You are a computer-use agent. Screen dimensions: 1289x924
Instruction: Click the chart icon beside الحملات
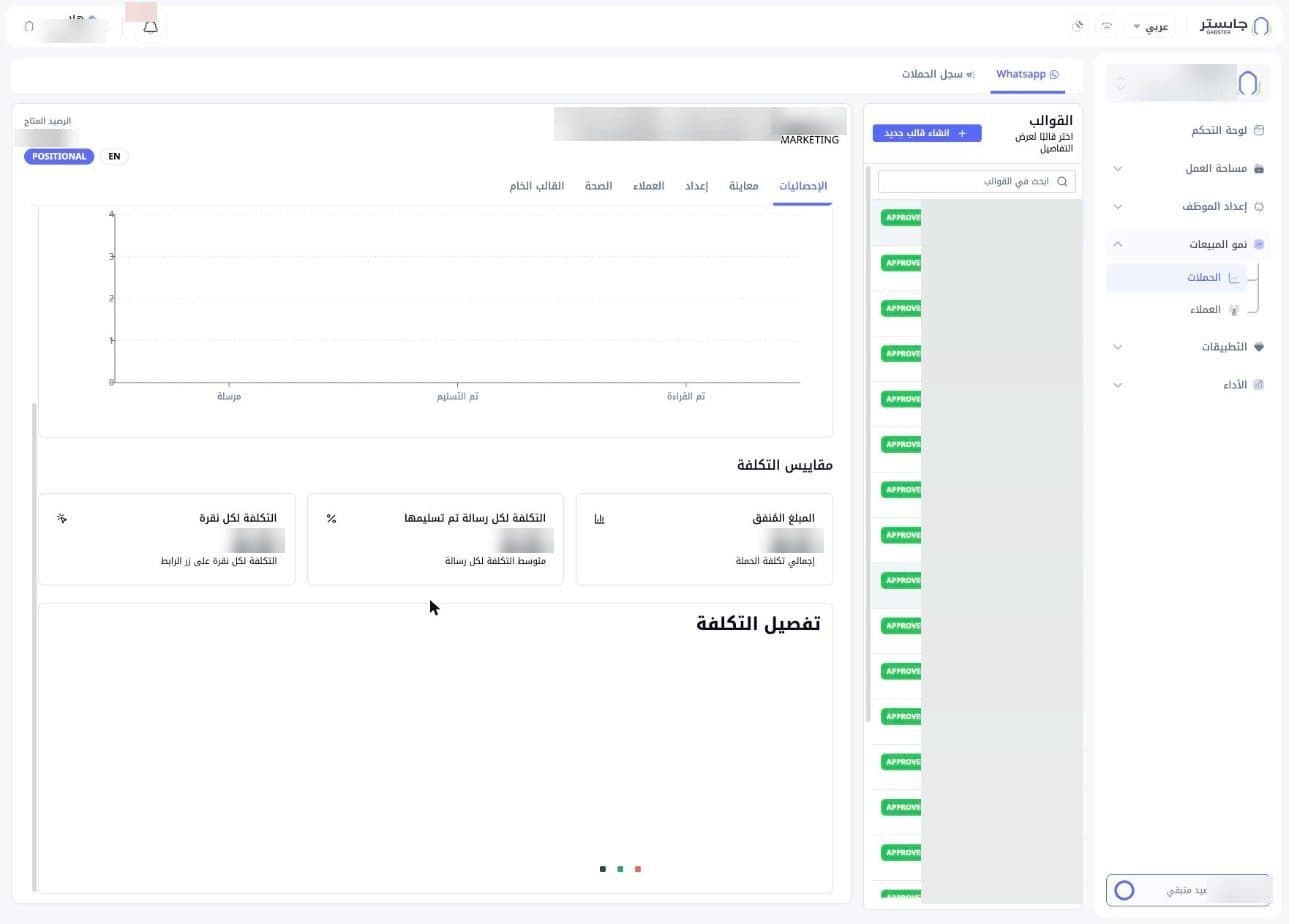point(1234,278)
